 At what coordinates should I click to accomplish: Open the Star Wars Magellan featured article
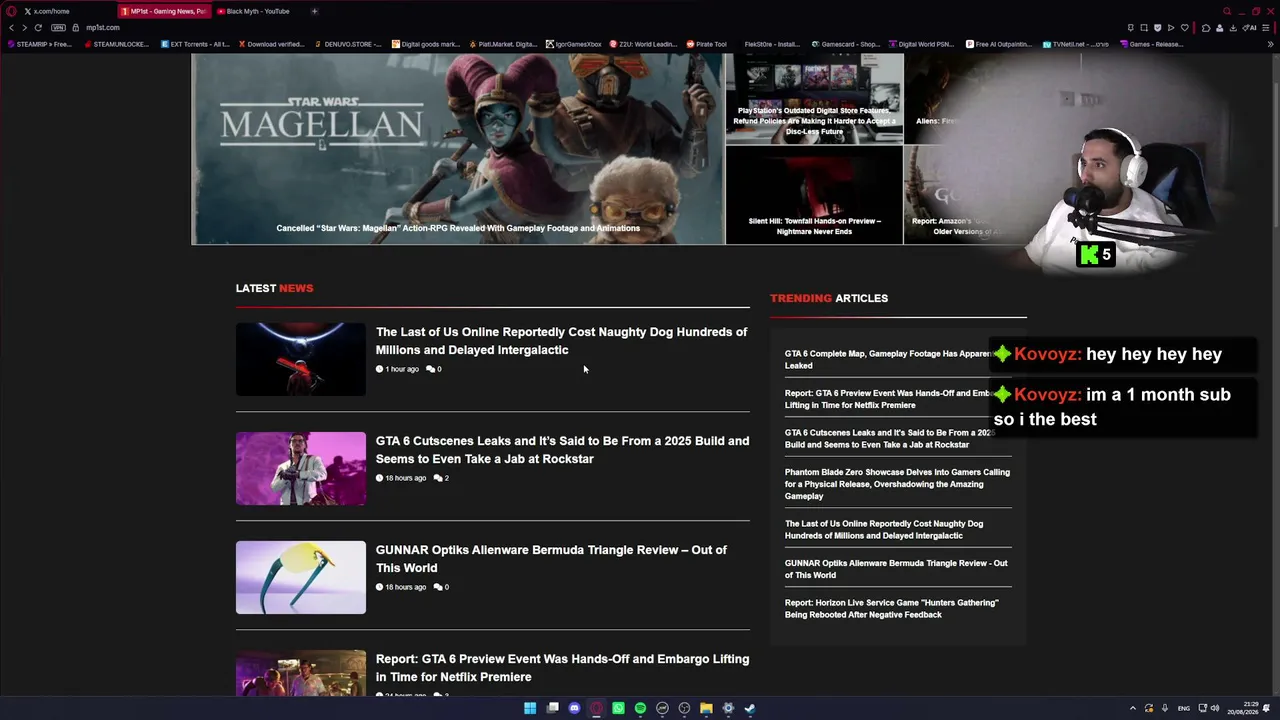[x=458, y=149]
